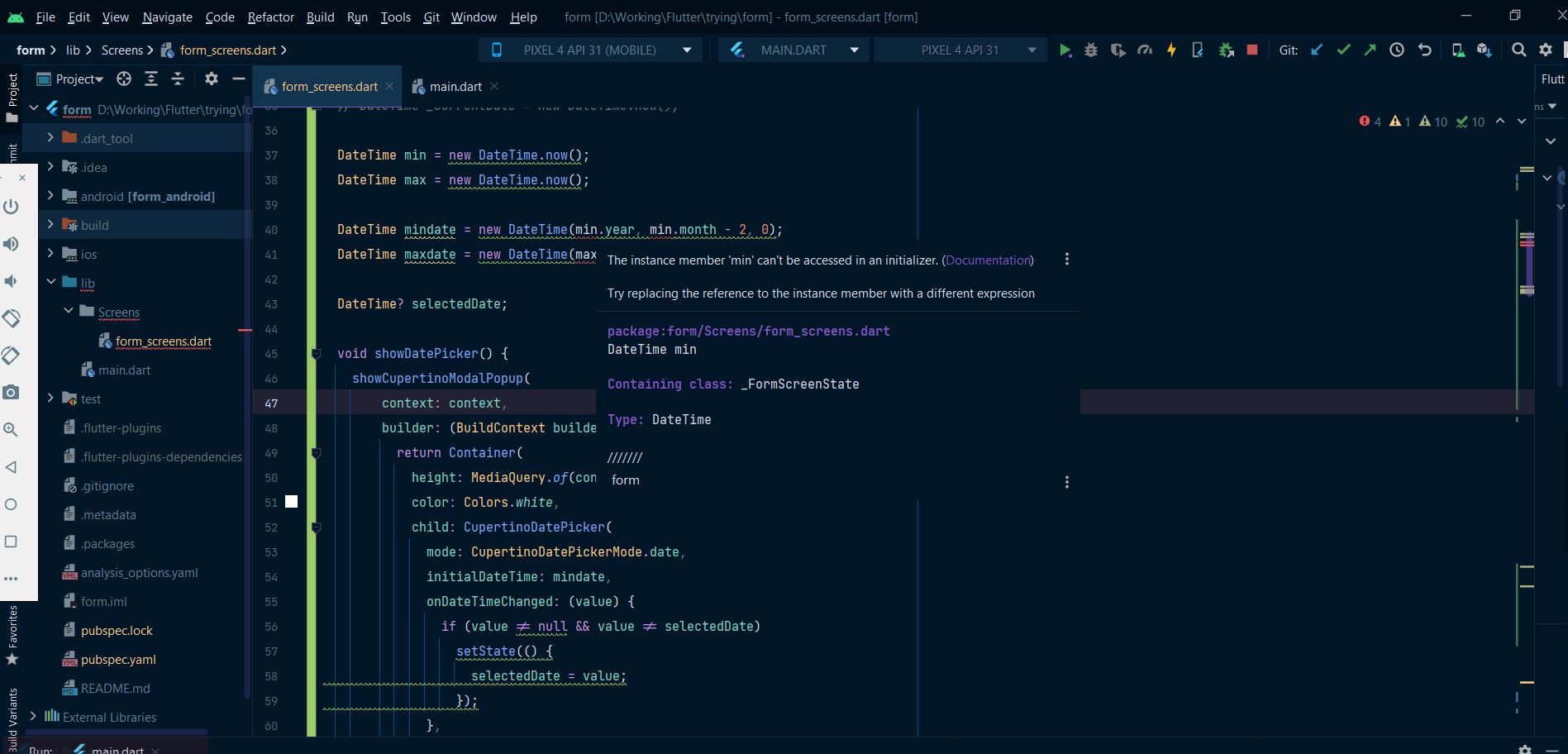Image resolution: width=1568 pixels, height=754 pixels.
Task: Open device selector PIXEL 4 API 31 (MOBILE)
Action: pyautogui.click(x=590, y=50)
